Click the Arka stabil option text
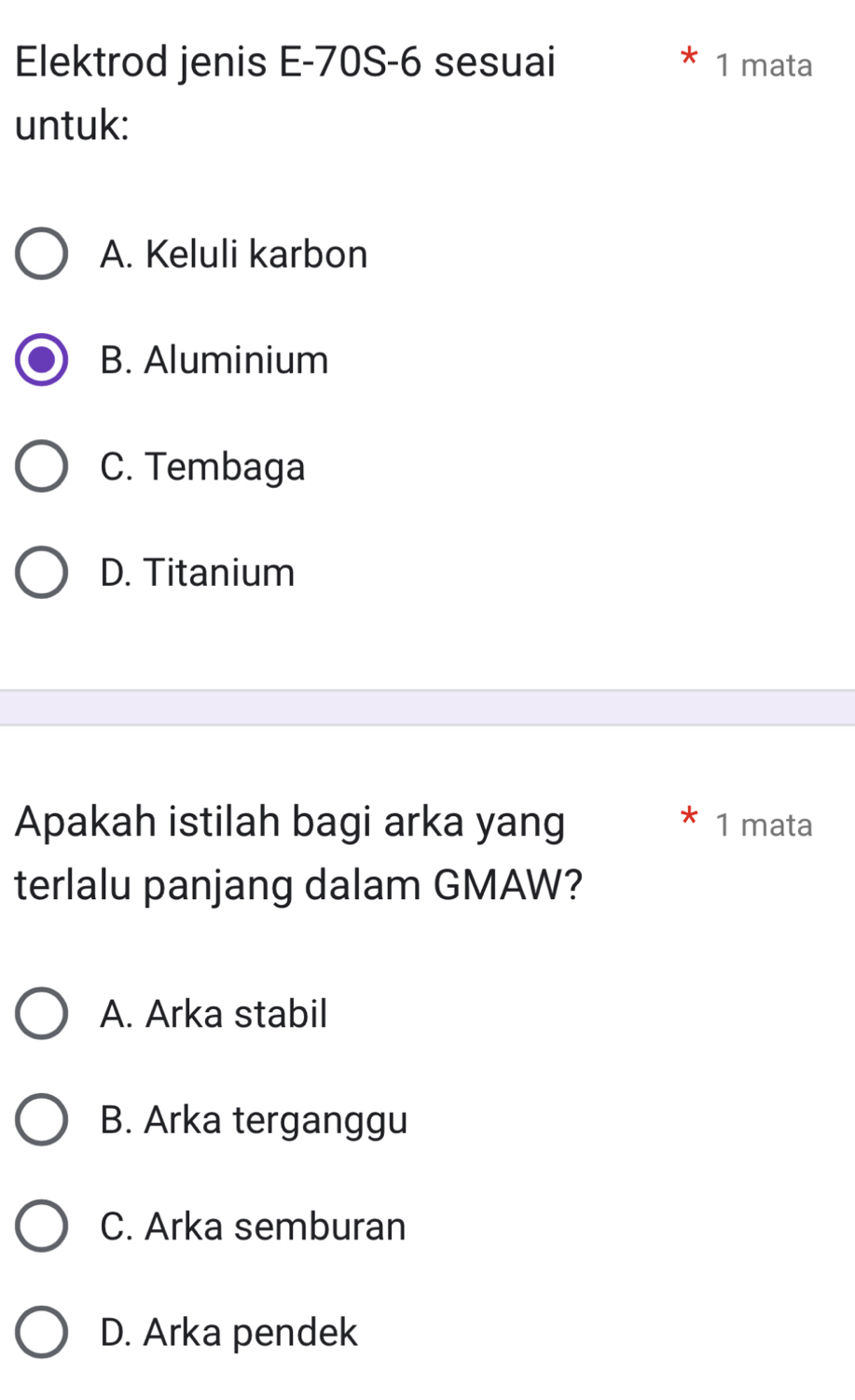Image resolution: width=855 pixels, height=1400 pixels. click(x=214, y=1014)
